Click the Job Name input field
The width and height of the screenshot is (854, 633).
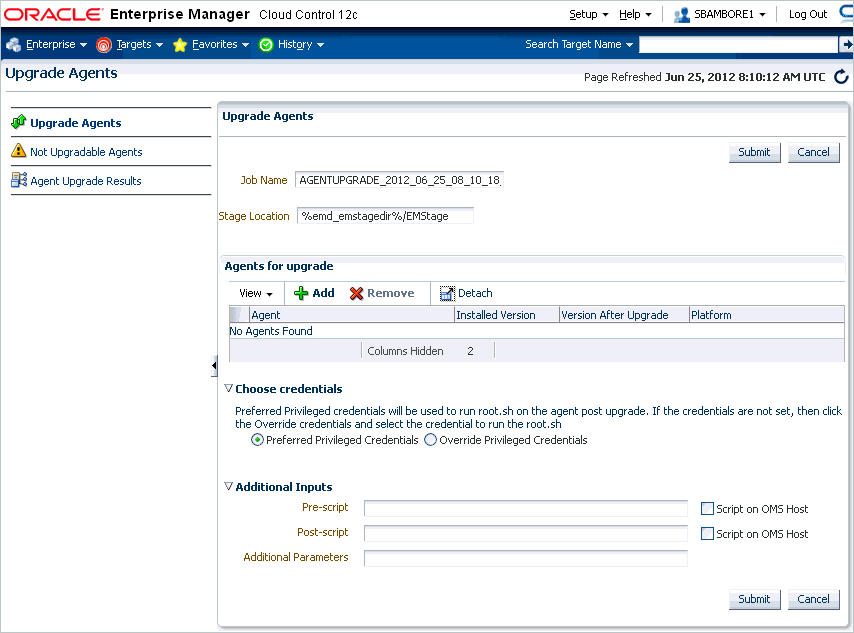click(x=399, y=180)
